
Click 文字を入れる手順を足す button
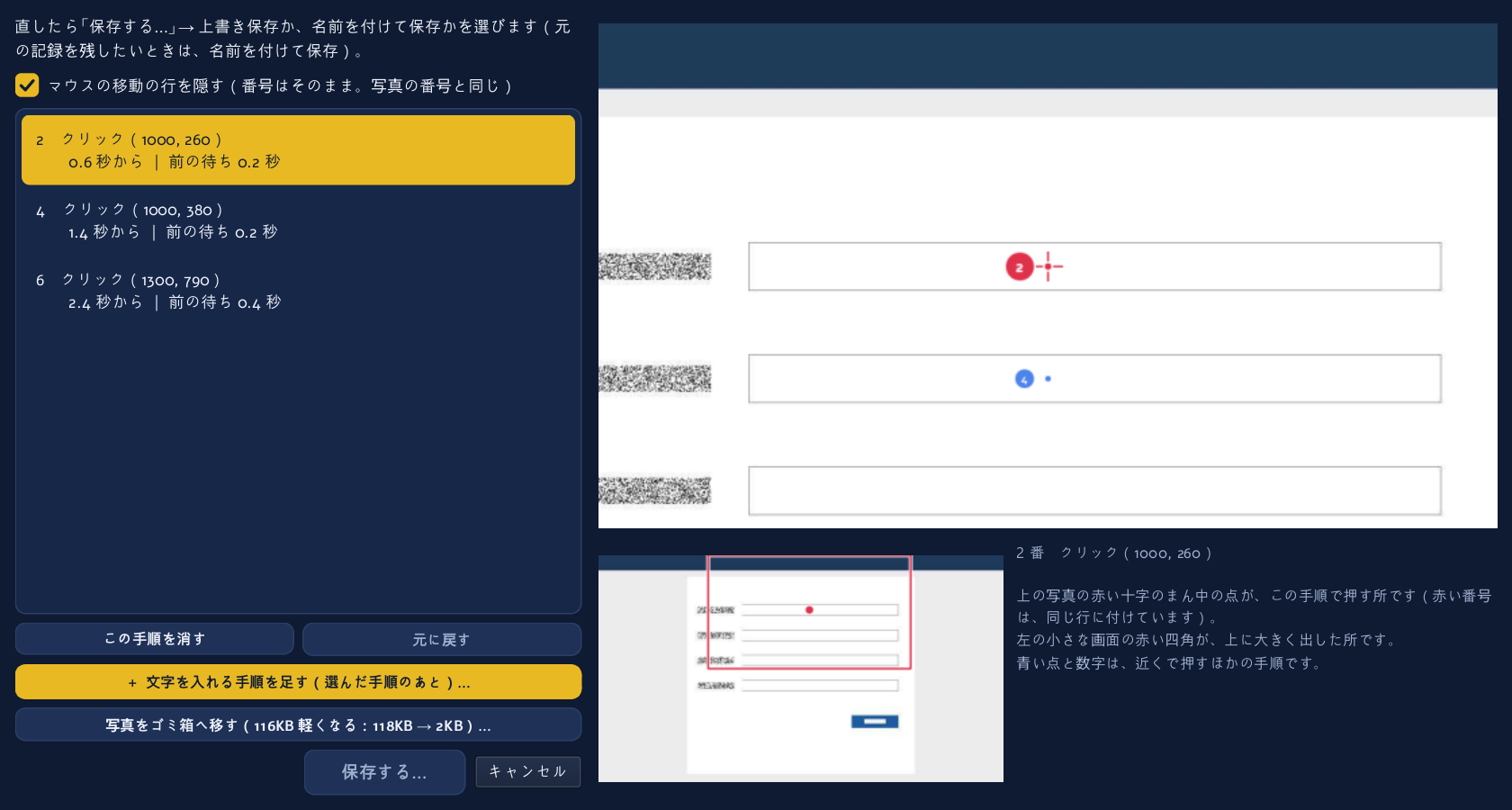pyautogui.click(x=299, y=682)
